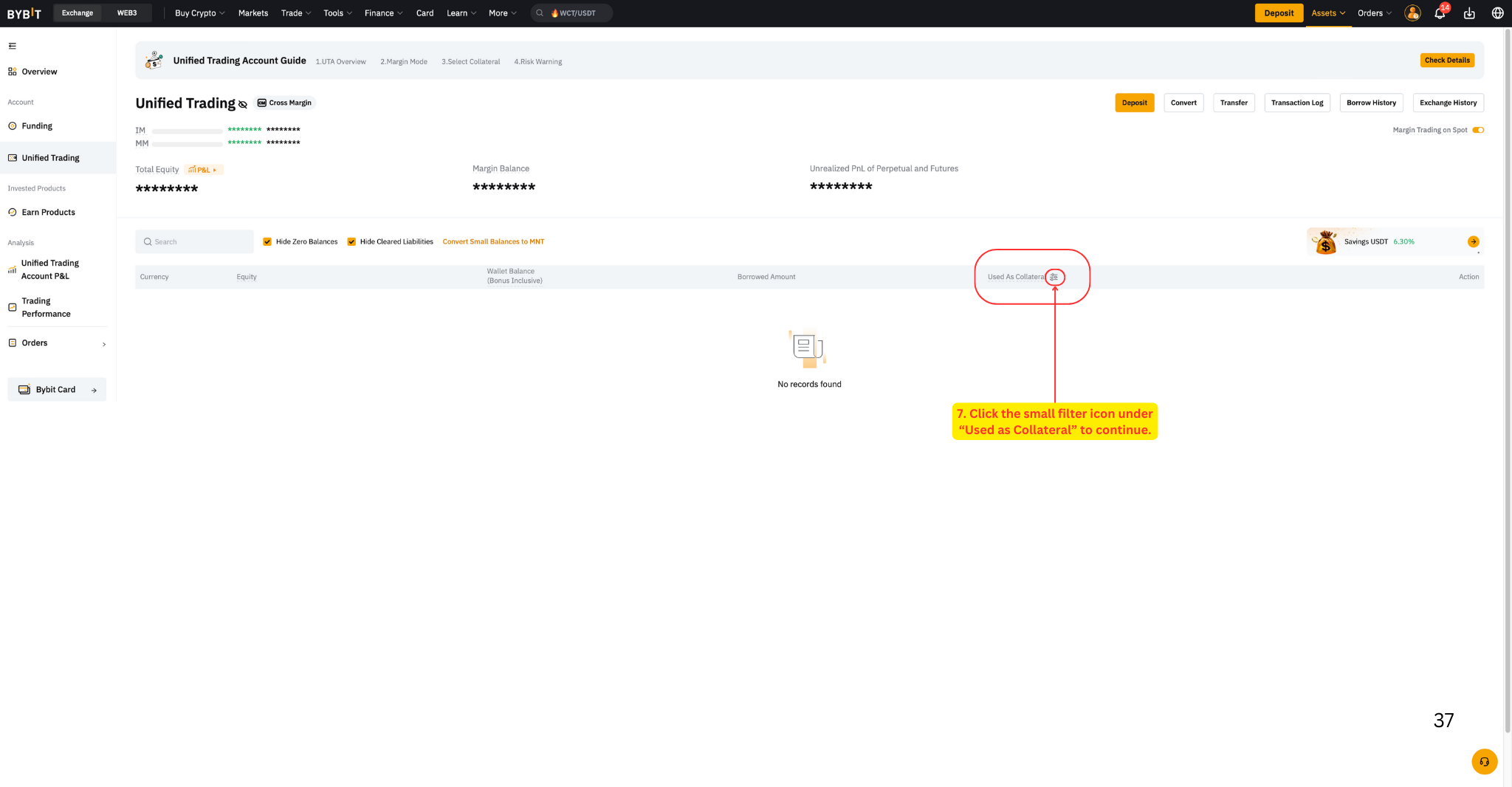Click the Unified Trading guide illustration icon

click(154, 61)
